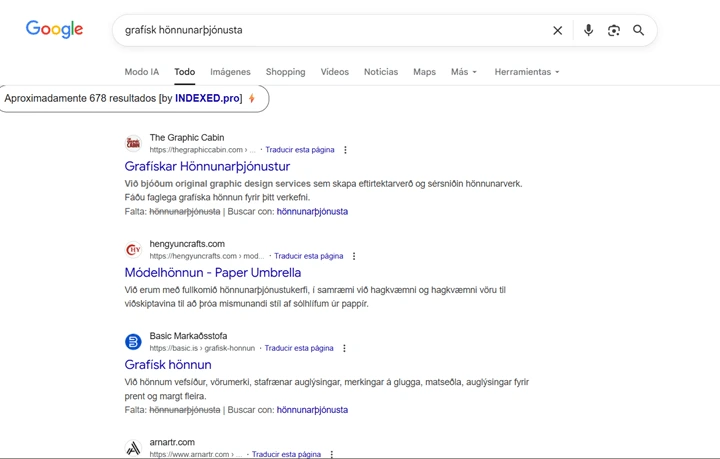Click Aproximadamente 678 resultados text

point(80,98)
